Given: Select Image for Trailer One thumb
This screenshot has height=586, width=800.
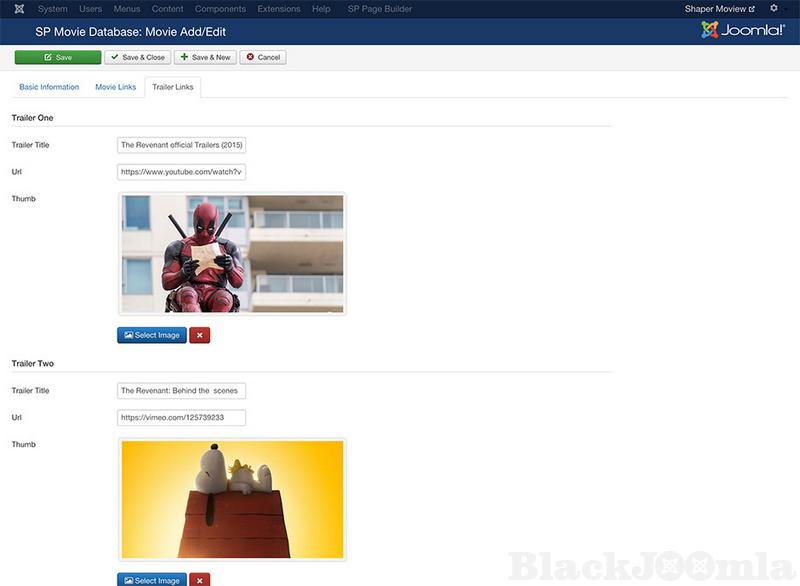Looking at the screenshot, I should point(152,335).
